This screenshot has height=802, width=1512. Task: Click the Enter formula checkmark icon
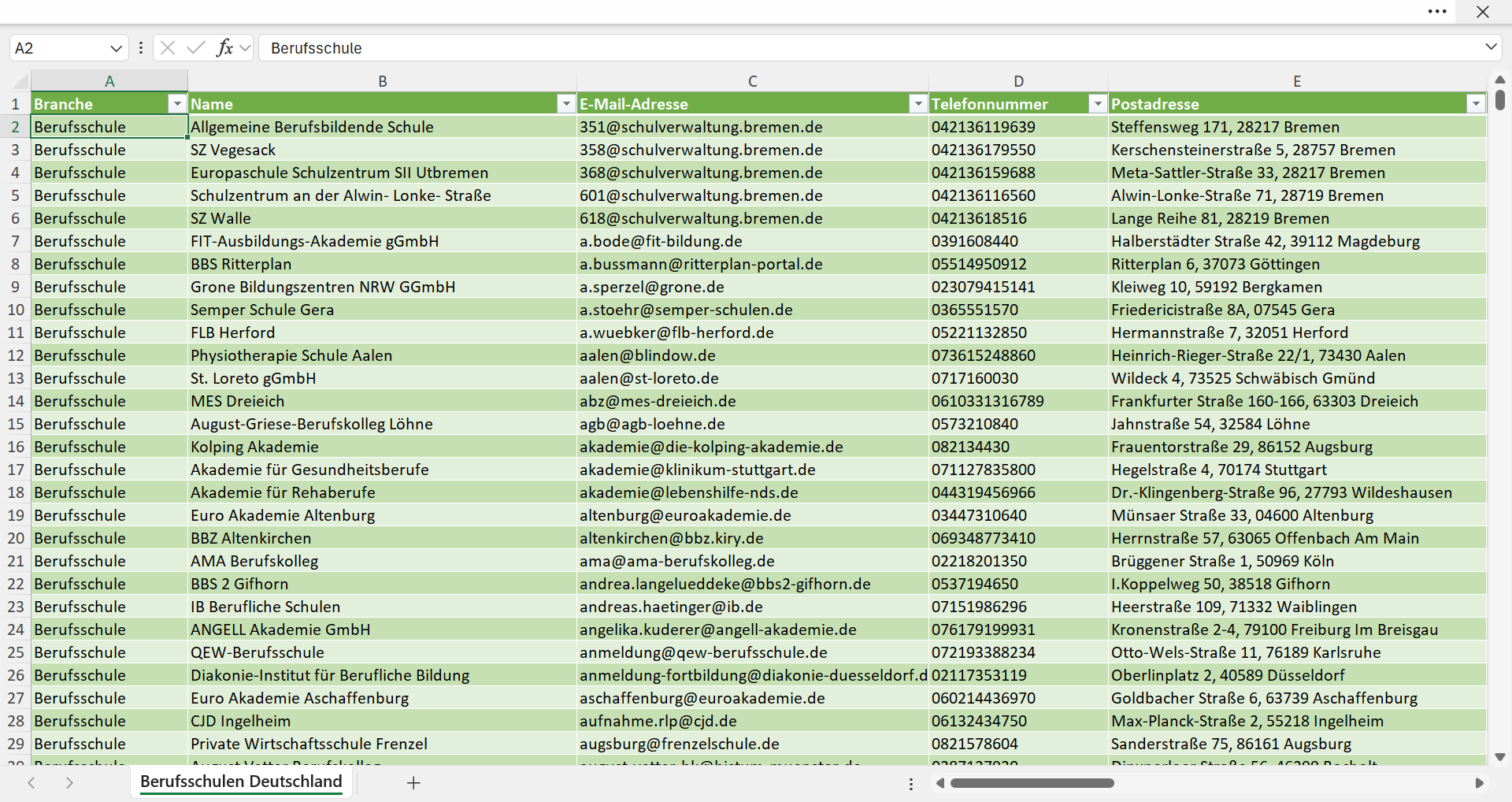(196, 48)
